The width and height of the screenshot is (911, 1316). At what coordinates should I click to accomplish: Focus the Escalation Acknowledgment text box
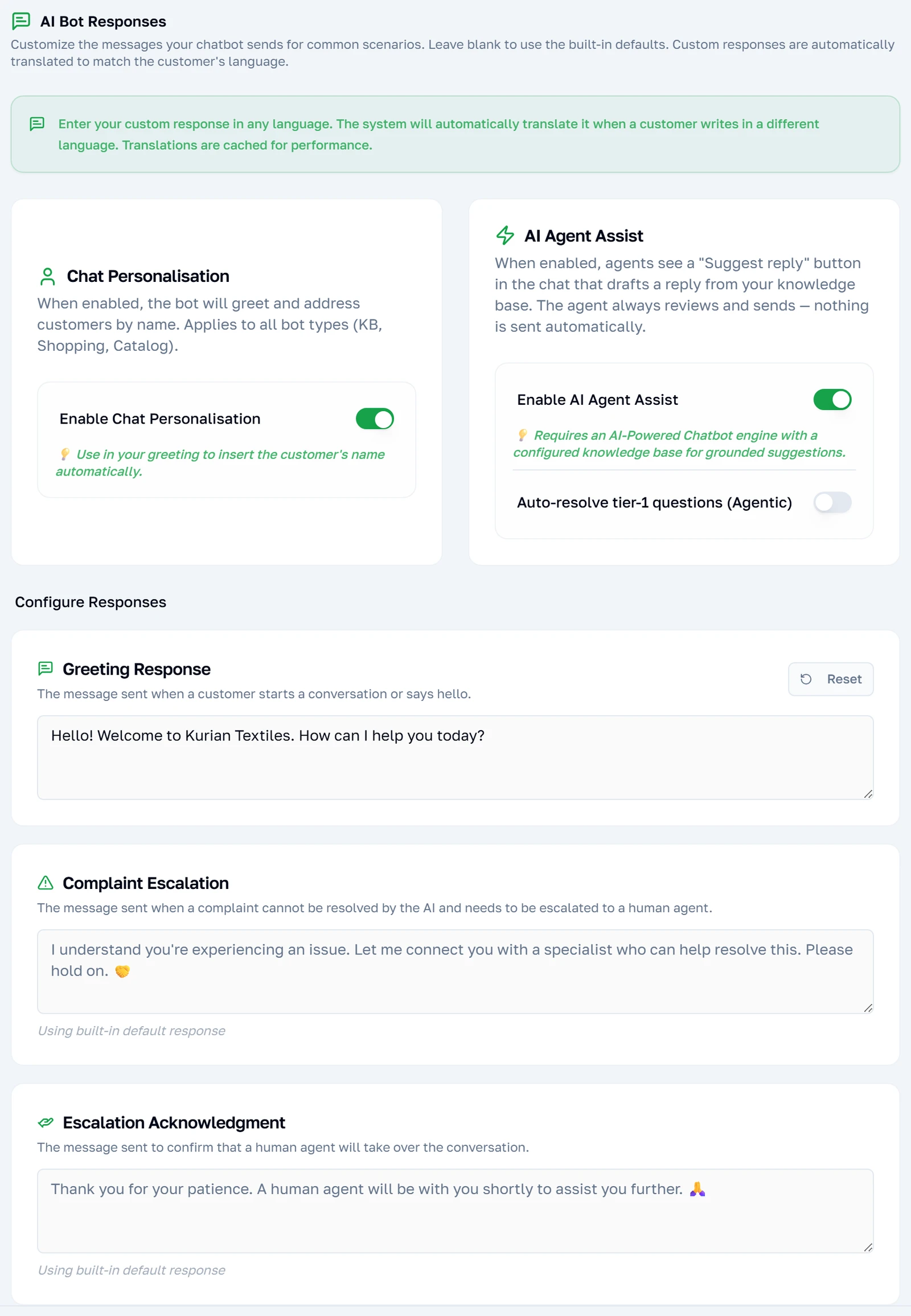(x=455, y=1211)
